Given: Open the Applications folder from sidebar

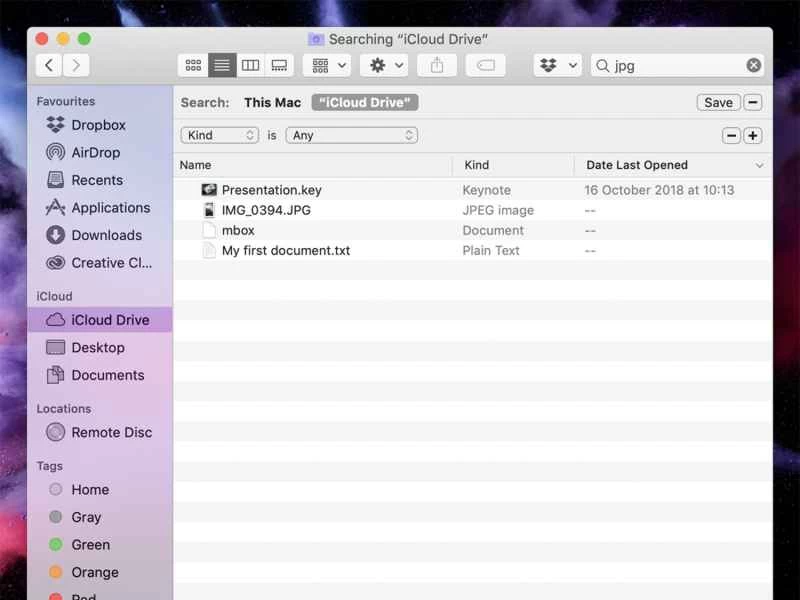Looking at the screenshot, I should click(x=100, y=208).
